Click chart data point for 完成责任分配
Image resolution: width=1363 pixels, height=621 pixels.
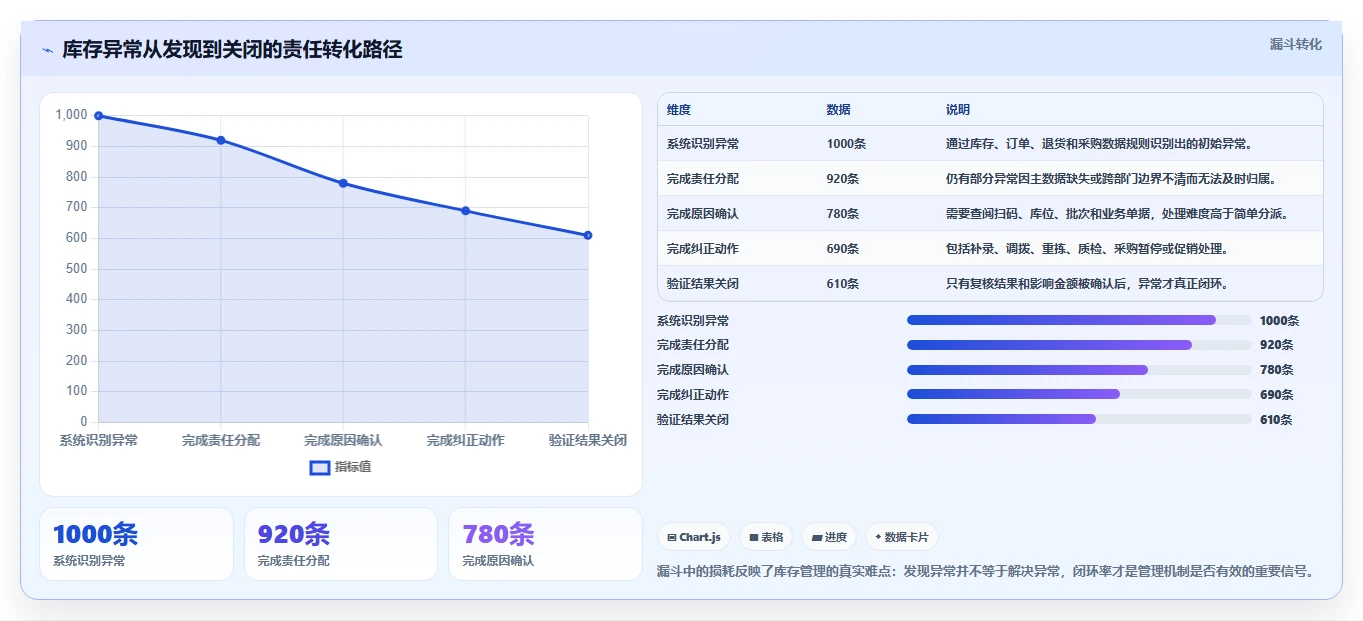pyautogui.click(x=221, y=140)
